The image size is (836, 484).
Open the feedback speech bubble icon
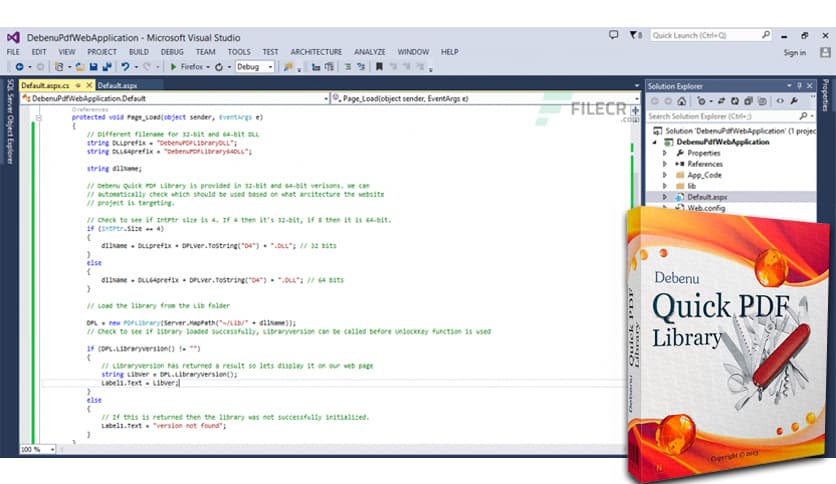[x=614, y=35]
